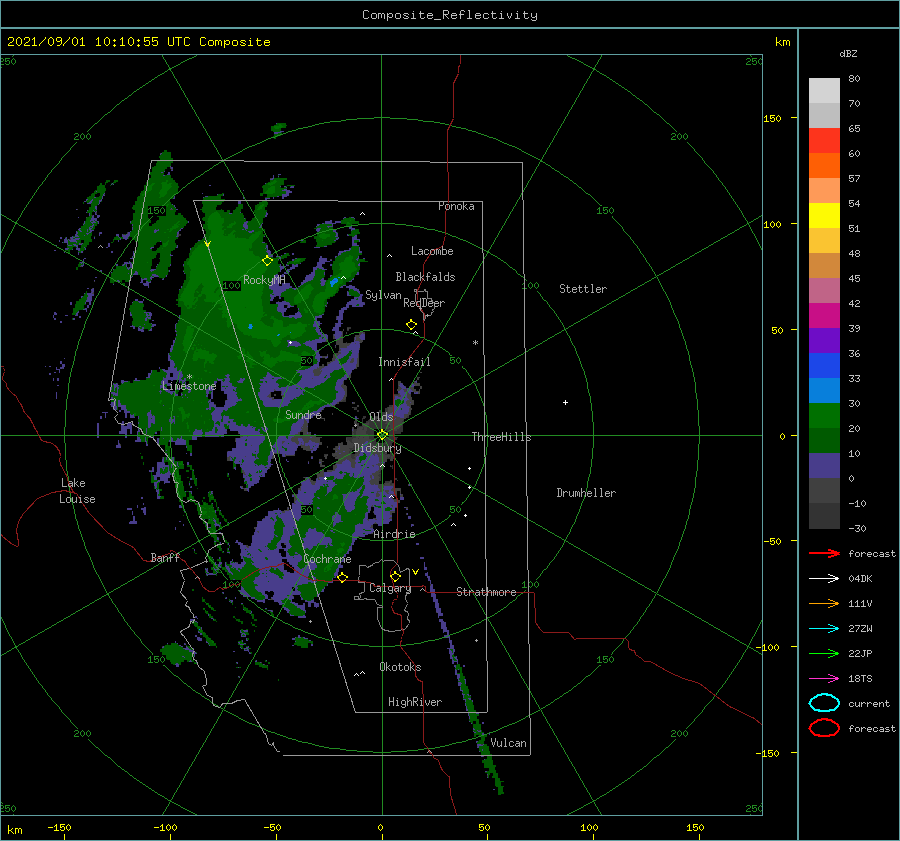Click the ThreeHills label
Viewport: 900px width, 841px height.
(501, 437)
